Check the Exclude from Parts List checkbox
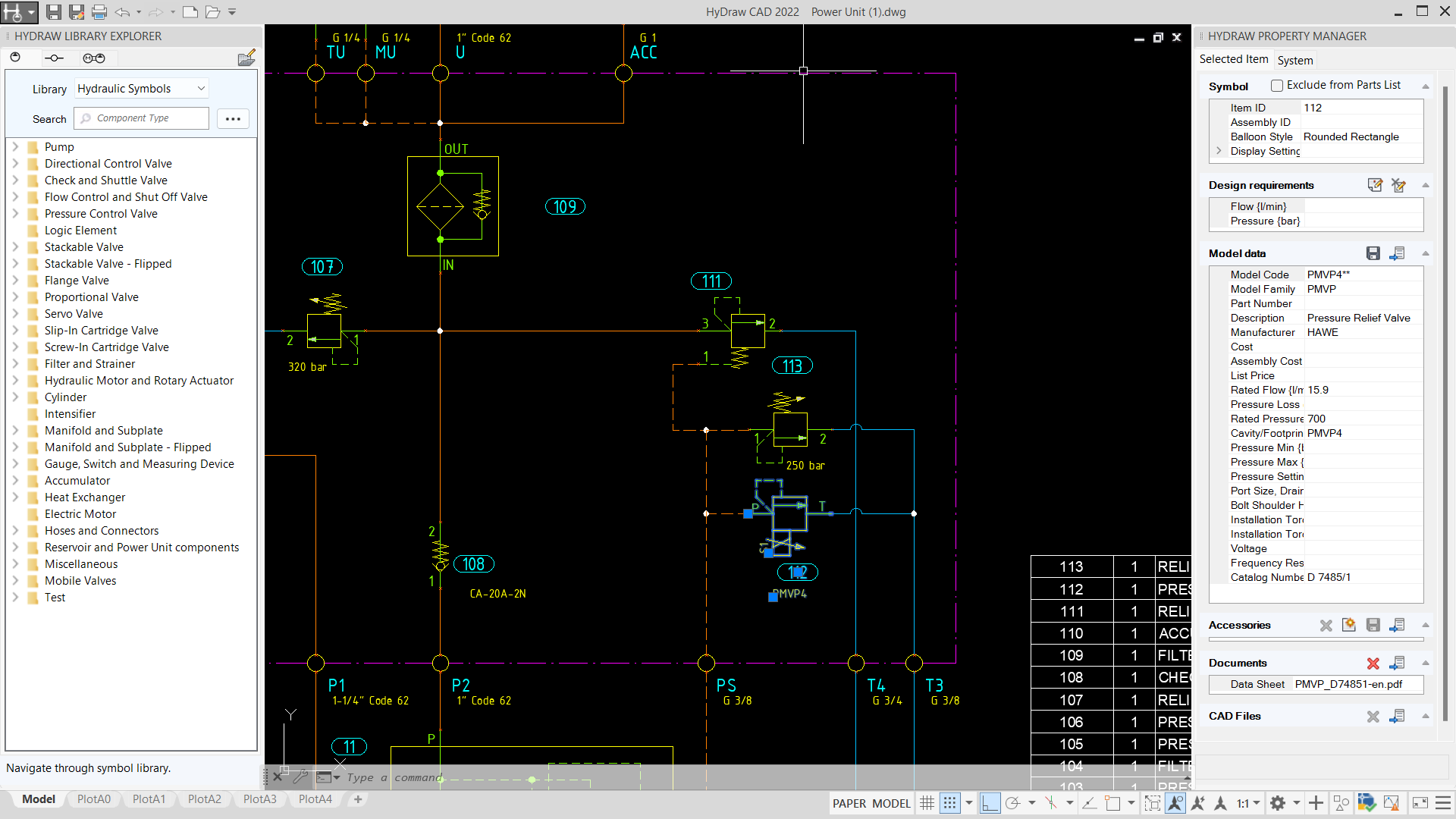 click(1277, 85)
